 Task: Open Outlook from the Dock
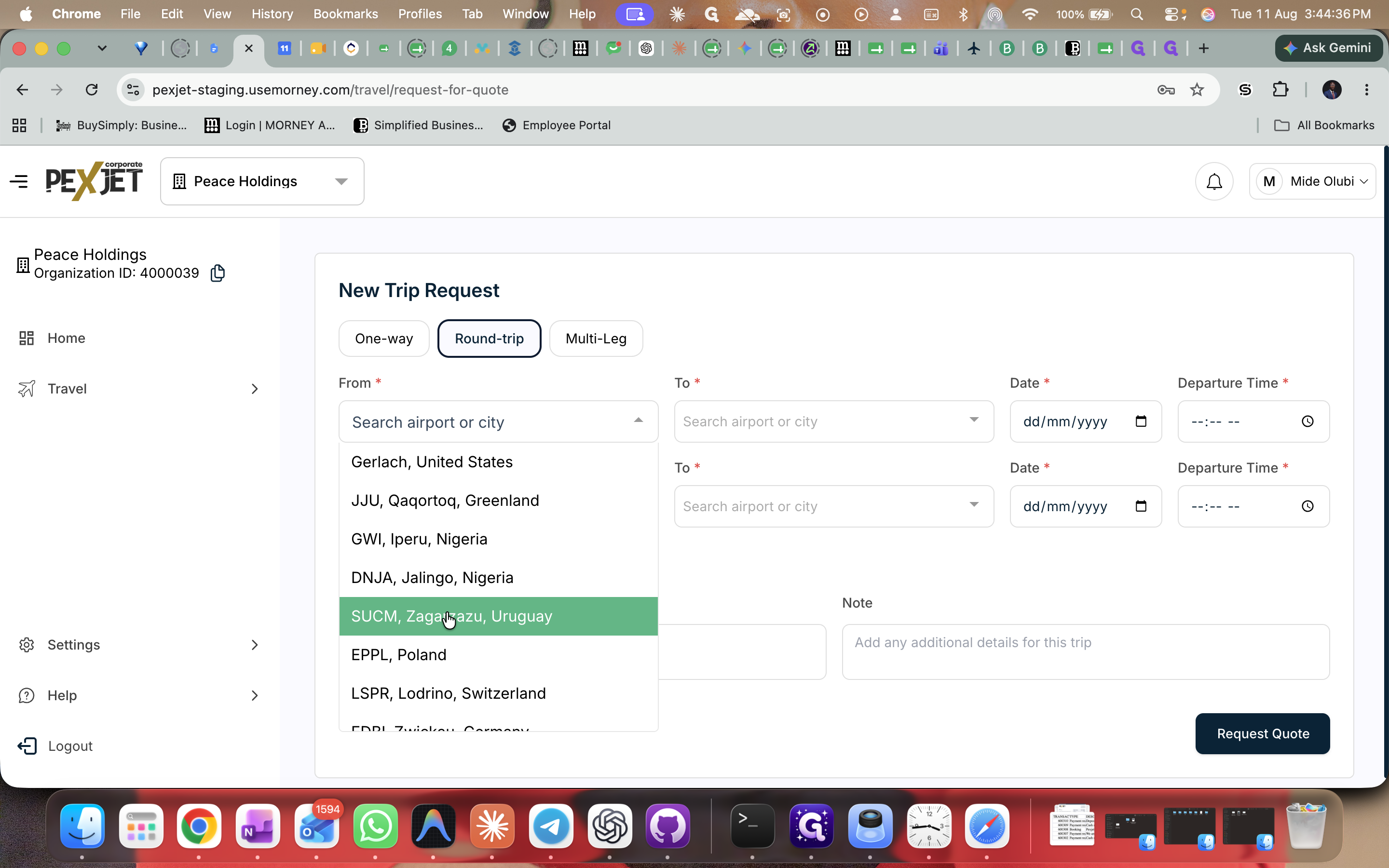[x=317, y=826]
